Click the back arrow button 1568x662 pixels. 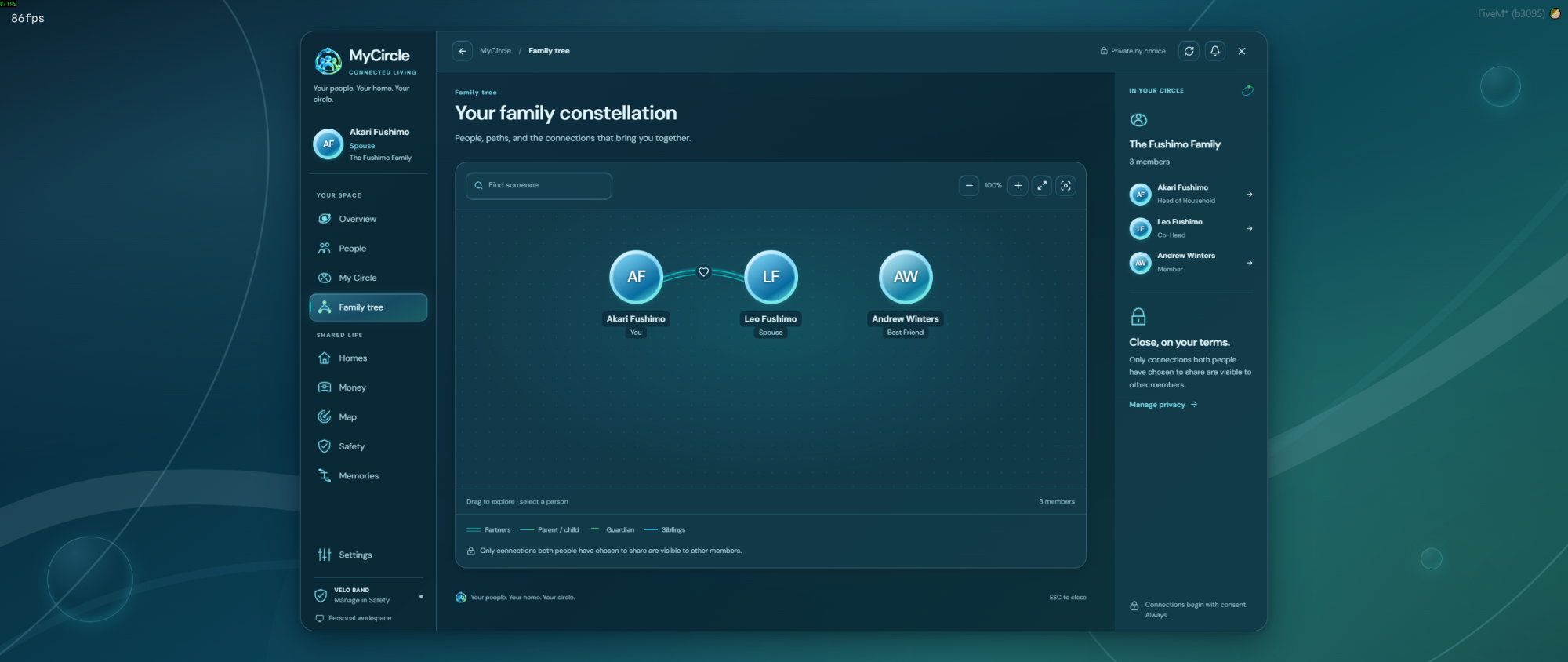[463, 51]
